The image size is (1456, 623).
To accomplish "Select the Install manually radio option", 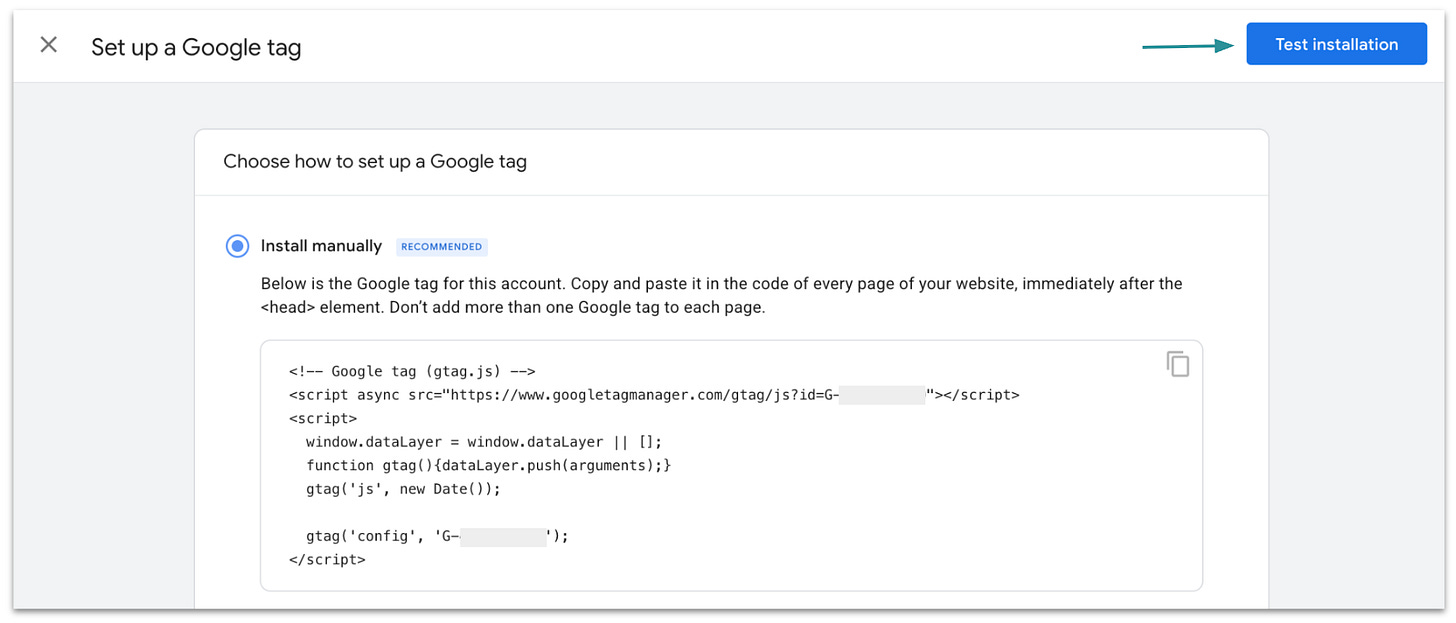I will (x=237, y=246).
